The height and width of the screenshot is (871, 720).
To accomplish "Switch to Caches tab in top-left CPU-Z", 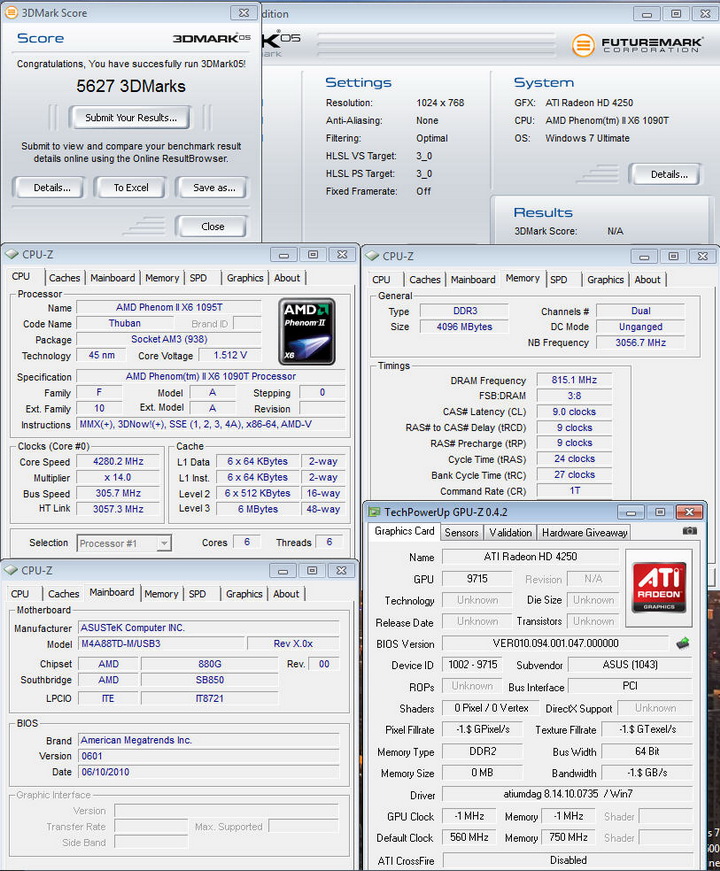I will click(64, 278).
